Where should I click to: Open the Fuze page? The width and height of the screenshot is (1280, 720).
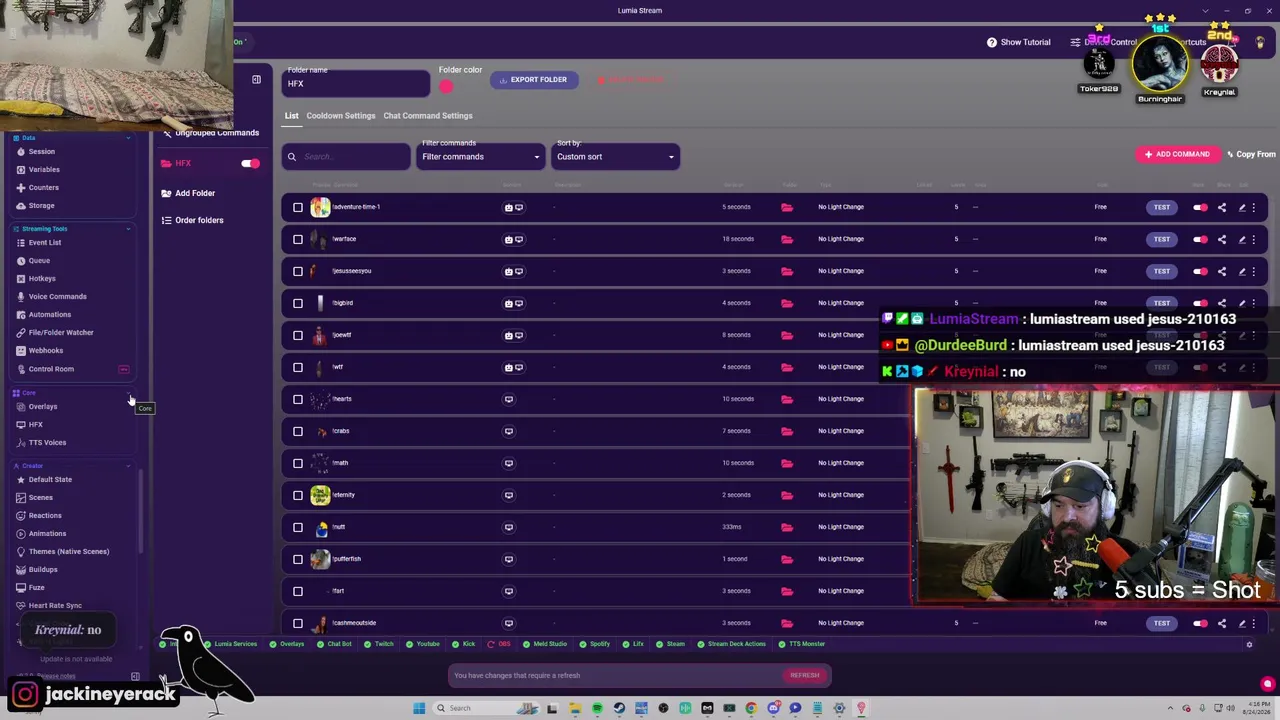click(x=36, y=587)
